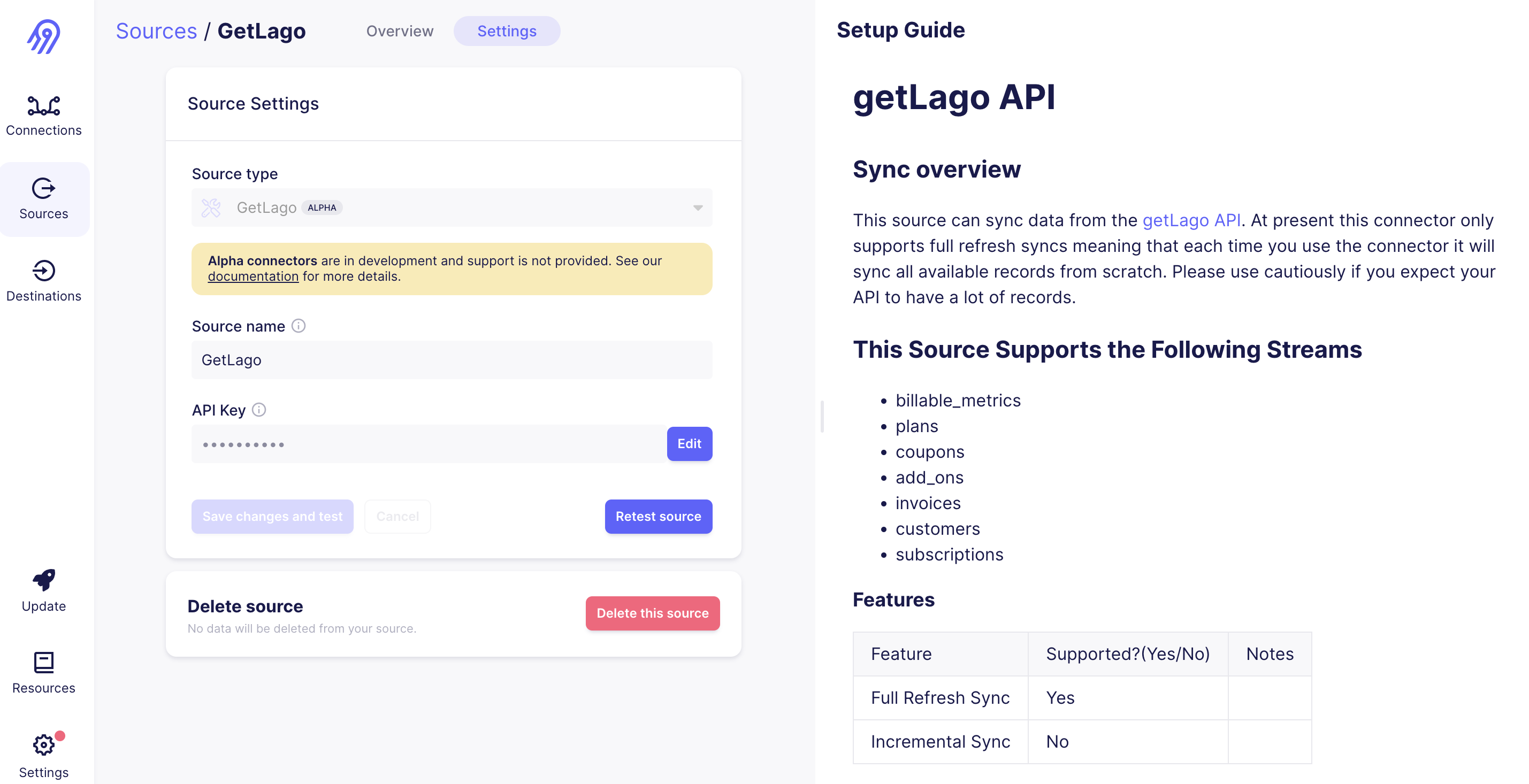Screen dimensions: 1529x784
Task: Click the red notification dot on Settings
Action: pyautogui.click(x=60, y=736)
